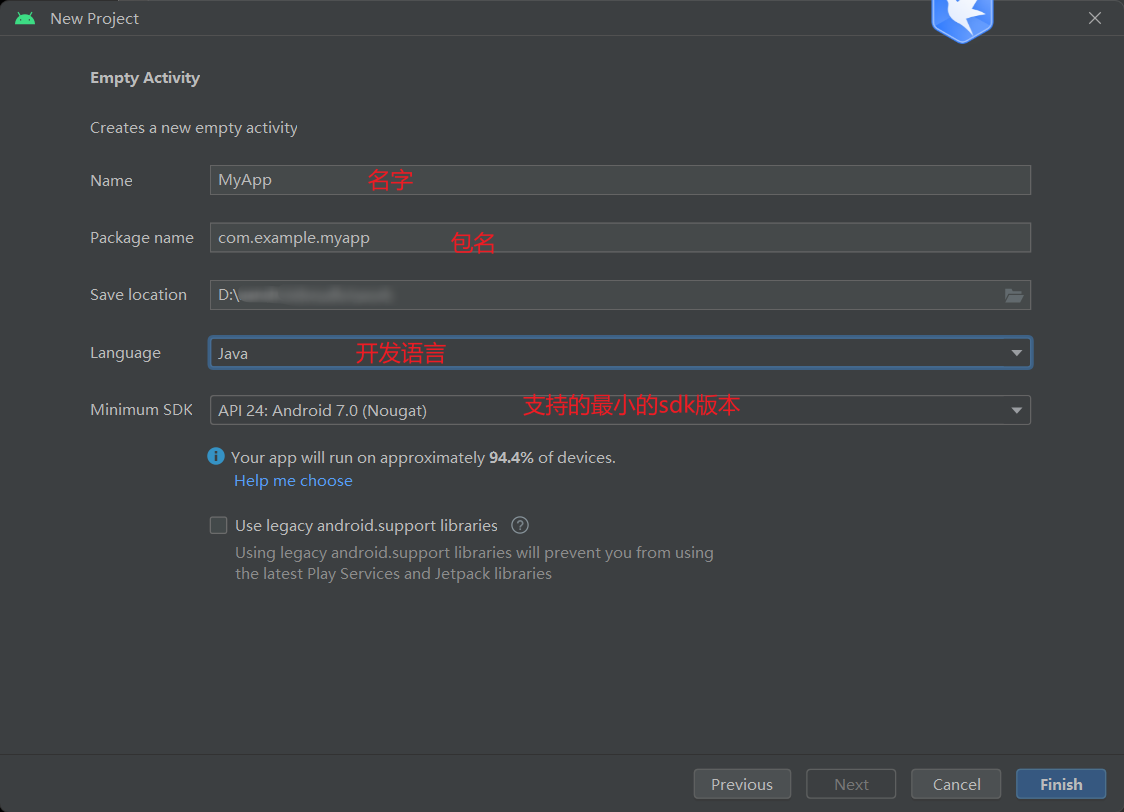Image resolution: width=1124 pixels, height=812 pixels.
Task: Click the Save location path field
Action: (x=600, y=295)
